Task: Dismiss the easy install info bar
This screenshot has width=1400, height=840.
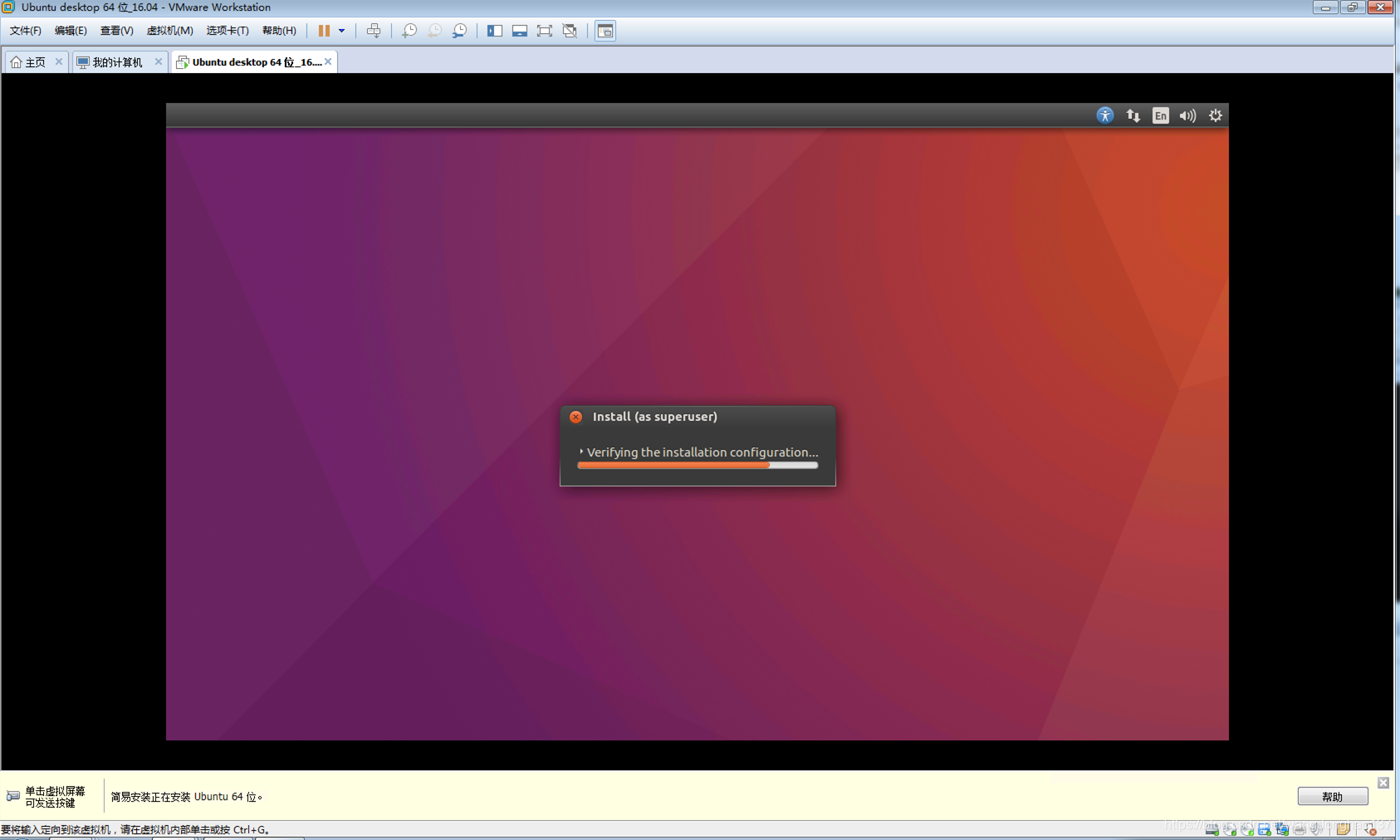Action: [x=1383, y=783]
